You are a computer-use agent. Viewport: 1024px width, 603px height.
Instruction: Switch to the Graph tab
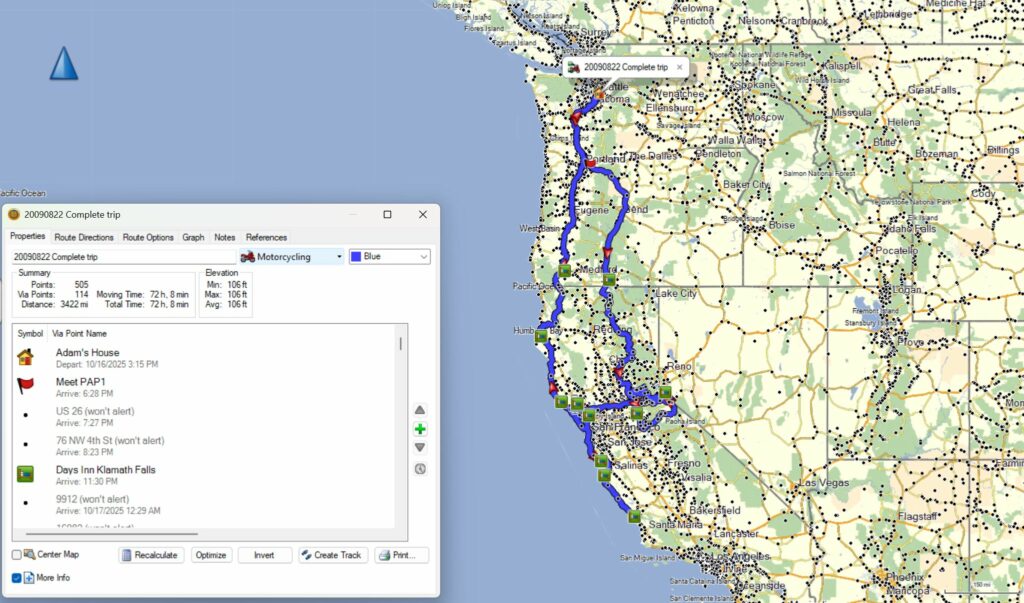[x=193, y=237]
